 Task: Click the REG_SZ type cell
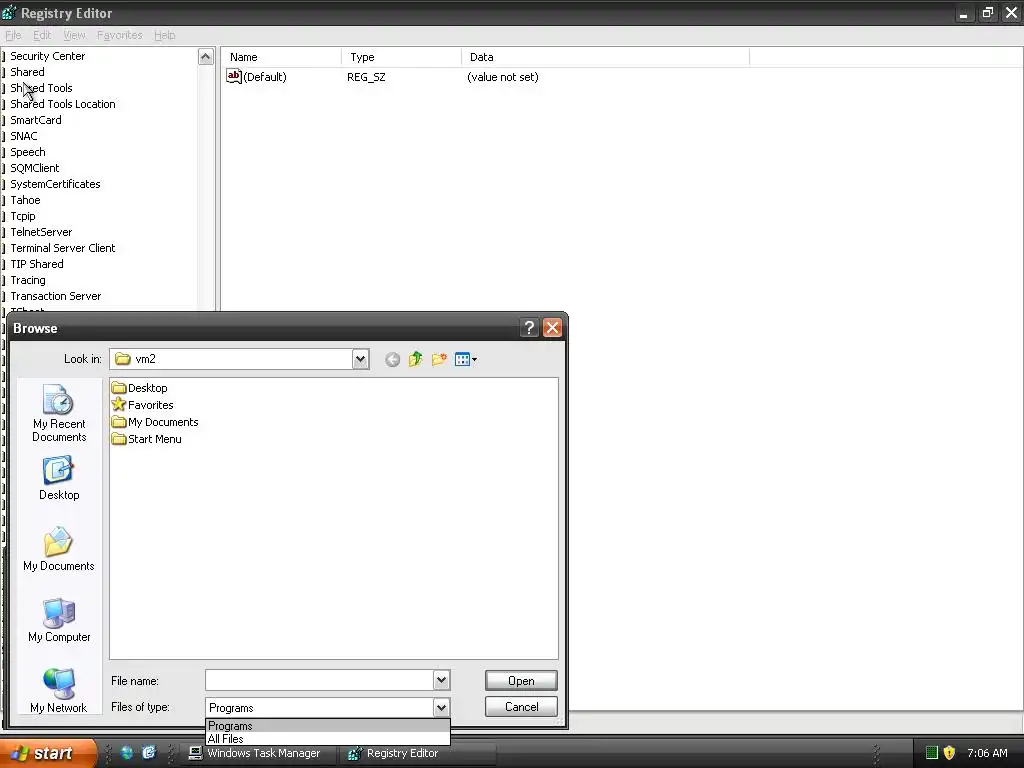366,77
